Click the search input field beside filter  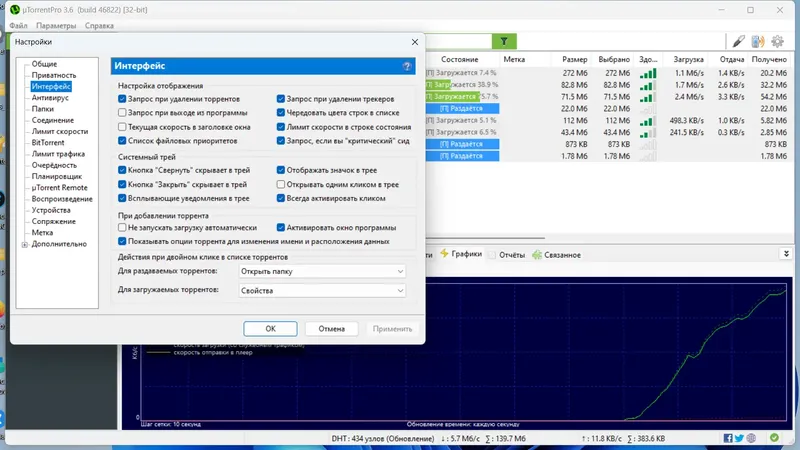tap(458, 41)
